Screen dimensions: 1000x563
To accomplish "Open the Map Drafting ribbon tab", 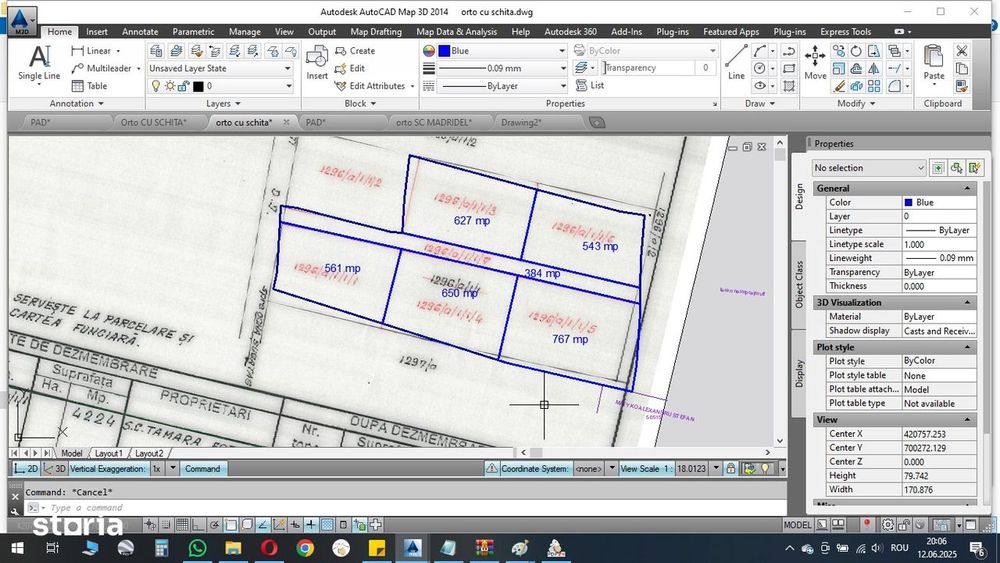I will pyautogui.click(x=375, y=32).
